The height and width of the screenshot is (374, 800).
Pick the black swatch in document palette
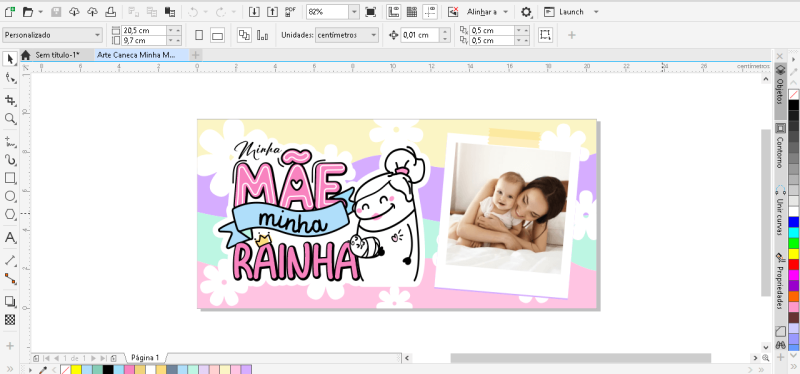pyautogui.click(x=108, y=369)
